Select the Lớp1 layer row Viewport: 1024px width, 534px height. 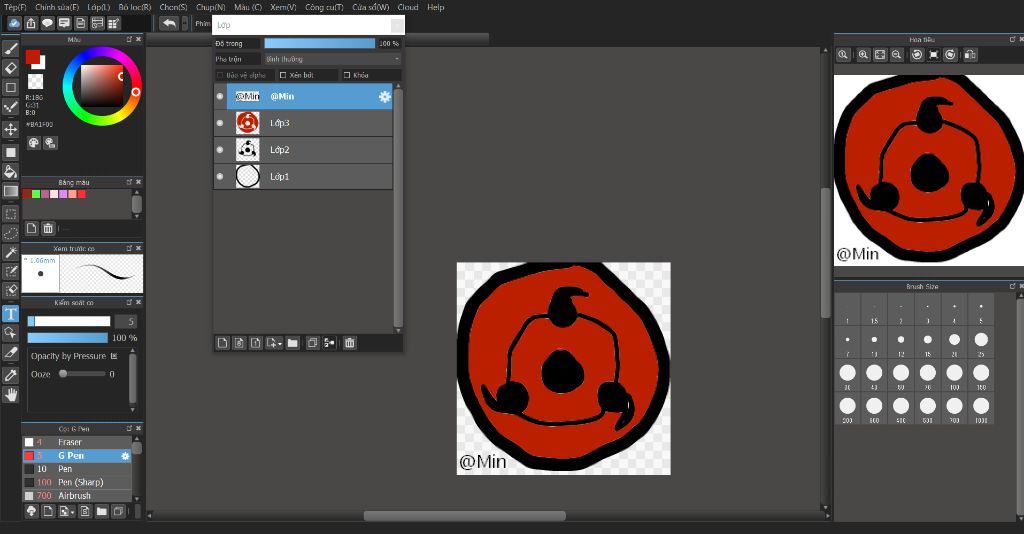pos(303,176)
